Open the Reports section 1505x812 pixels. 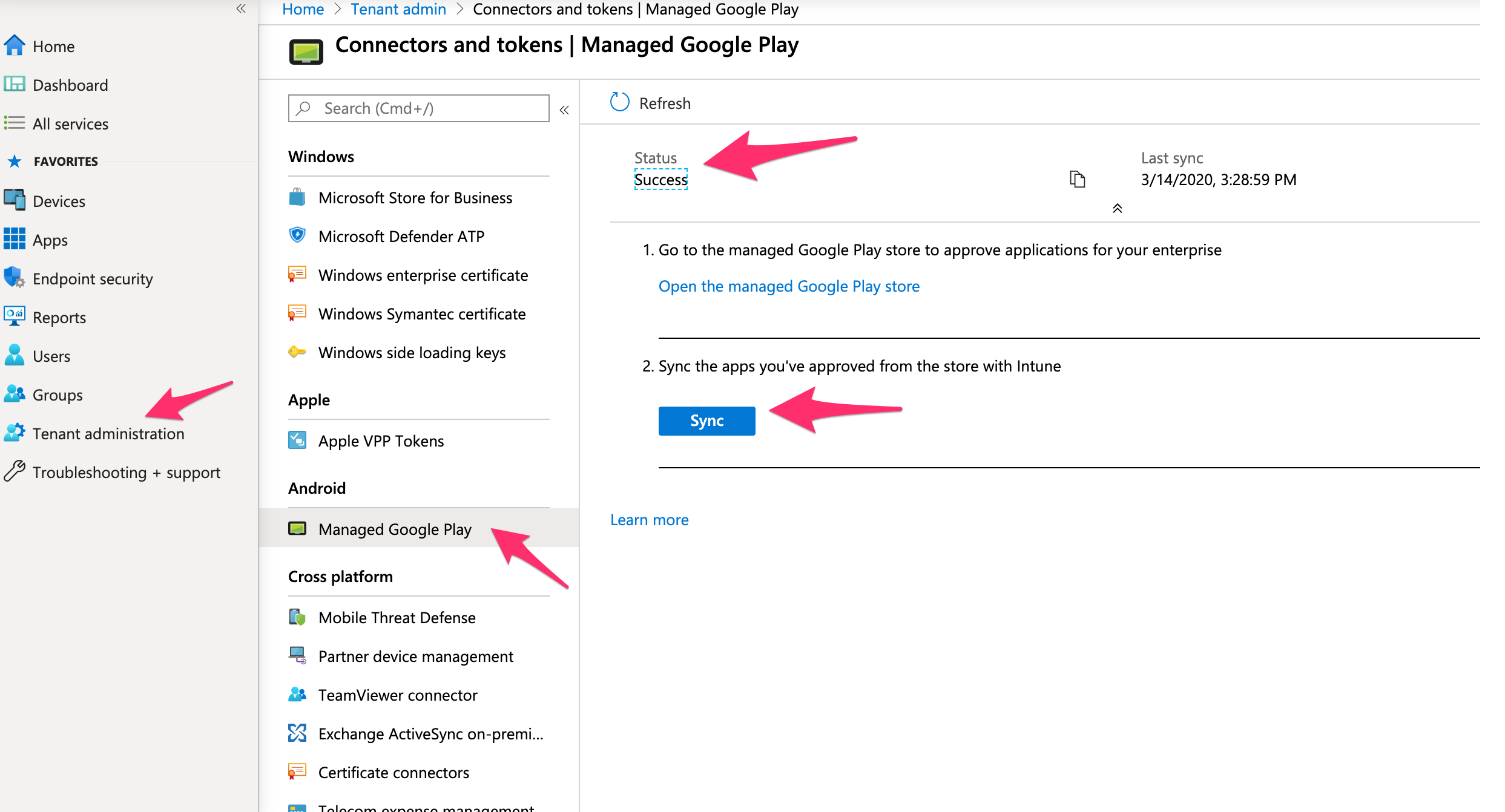[59, 317]
